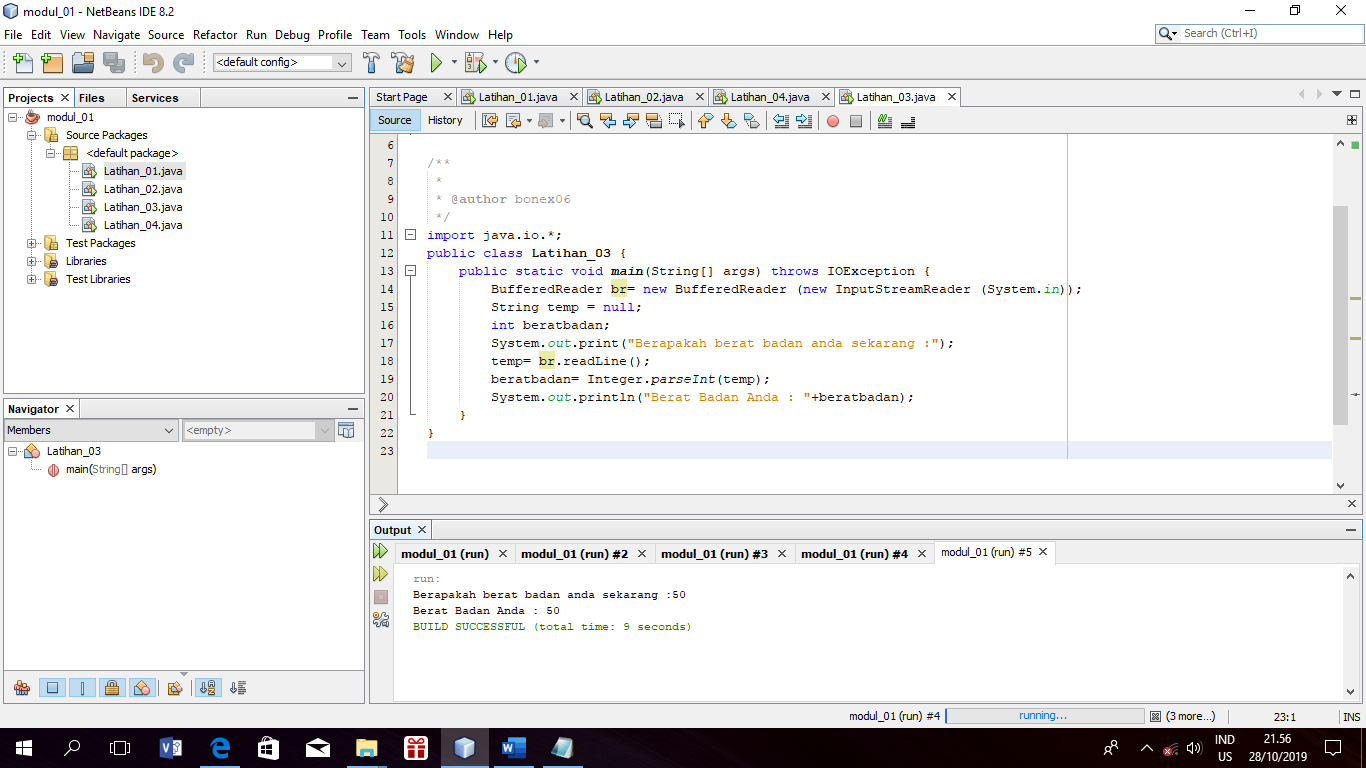Viewport: 1366px width, 768px height.
Task: Click the Find Next Occurrence icon
Action: tap(631, 121)
